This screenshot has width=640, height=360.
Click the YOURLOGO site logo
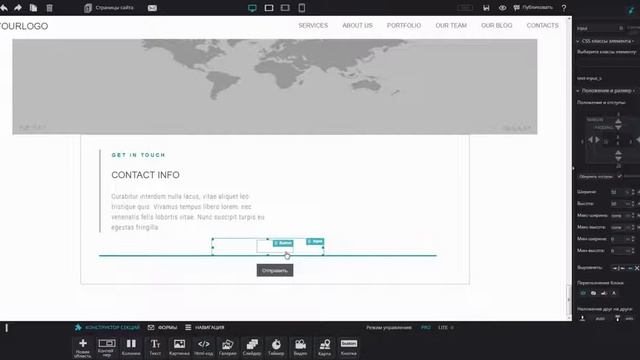click(24, 26)
